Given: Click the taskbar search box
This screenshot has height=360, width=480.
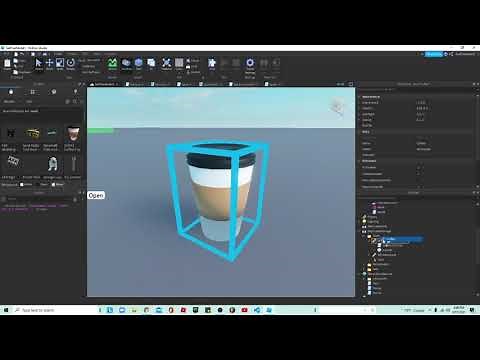Looking at the screenshot, I should (55, 310).
